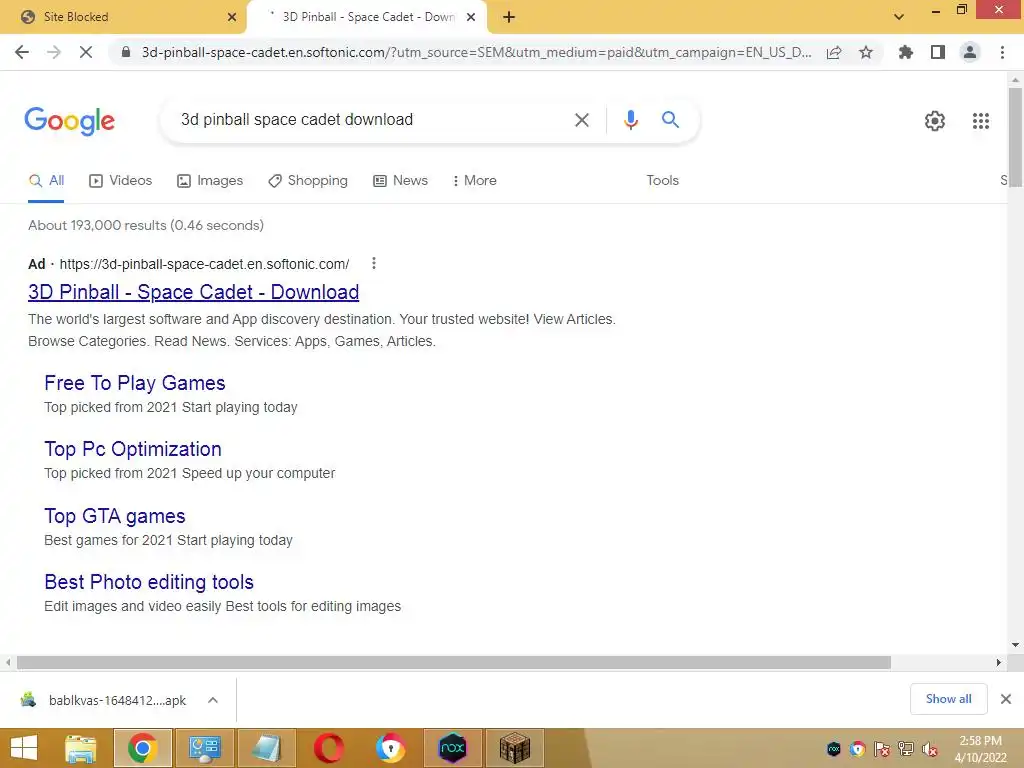This screenshot has width=1024, height=768.
Task: Open the tab search chevron
Action: pos(899,17)
